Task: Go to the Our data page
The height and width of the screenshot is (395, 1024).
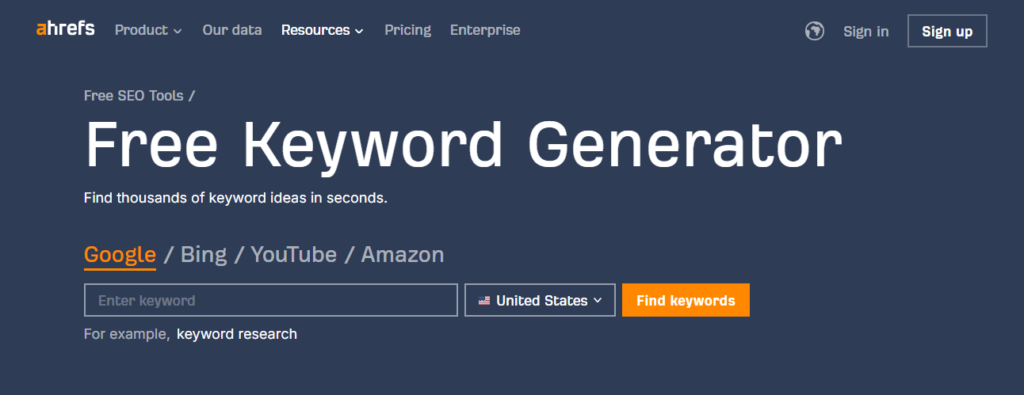Action: (232, 30)
